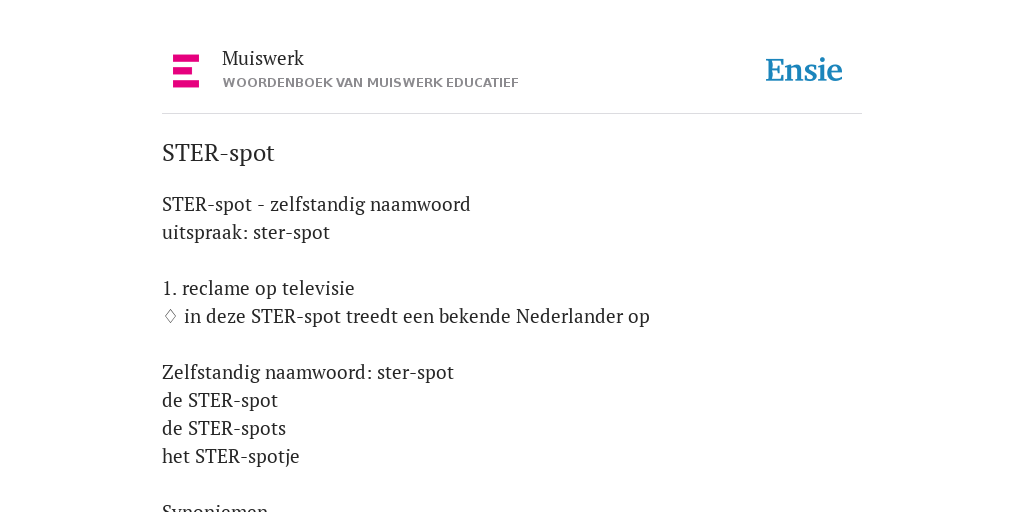Click the 'uitspraak: ster-spot' pronunciation line

(246, 232)
